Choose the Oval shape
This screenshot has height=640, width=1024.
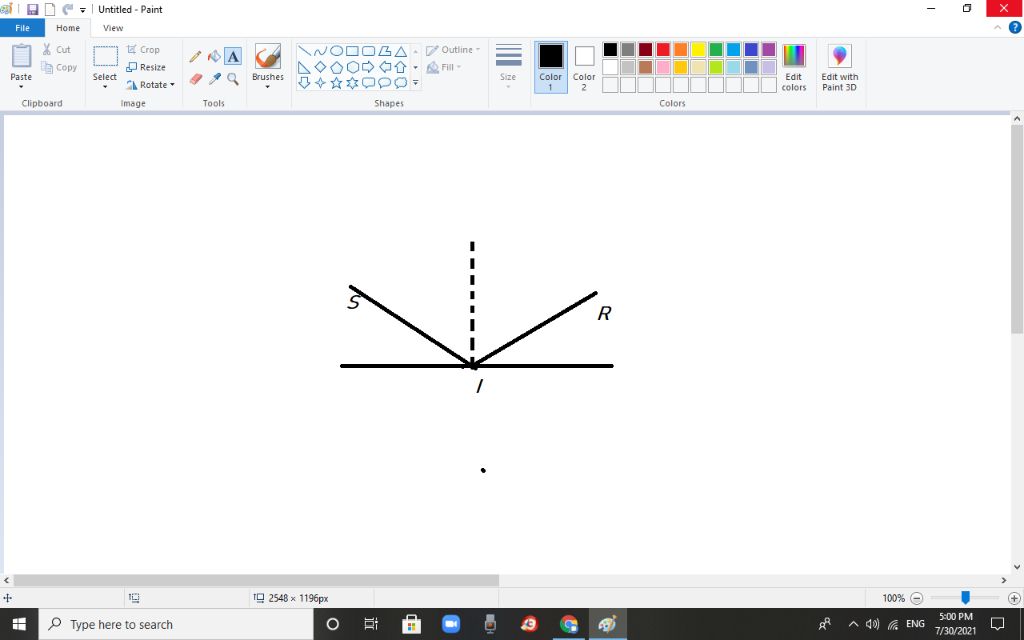tap(336, 51)
